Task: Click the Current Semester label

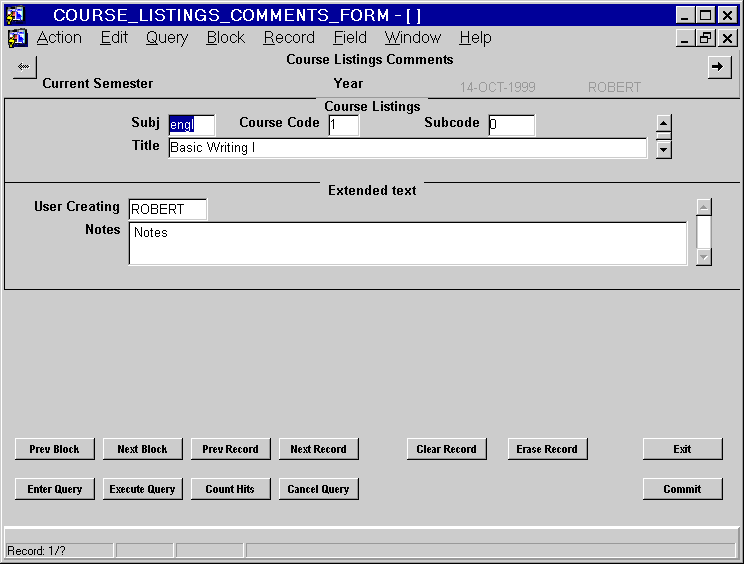Action: coord(98,83)
